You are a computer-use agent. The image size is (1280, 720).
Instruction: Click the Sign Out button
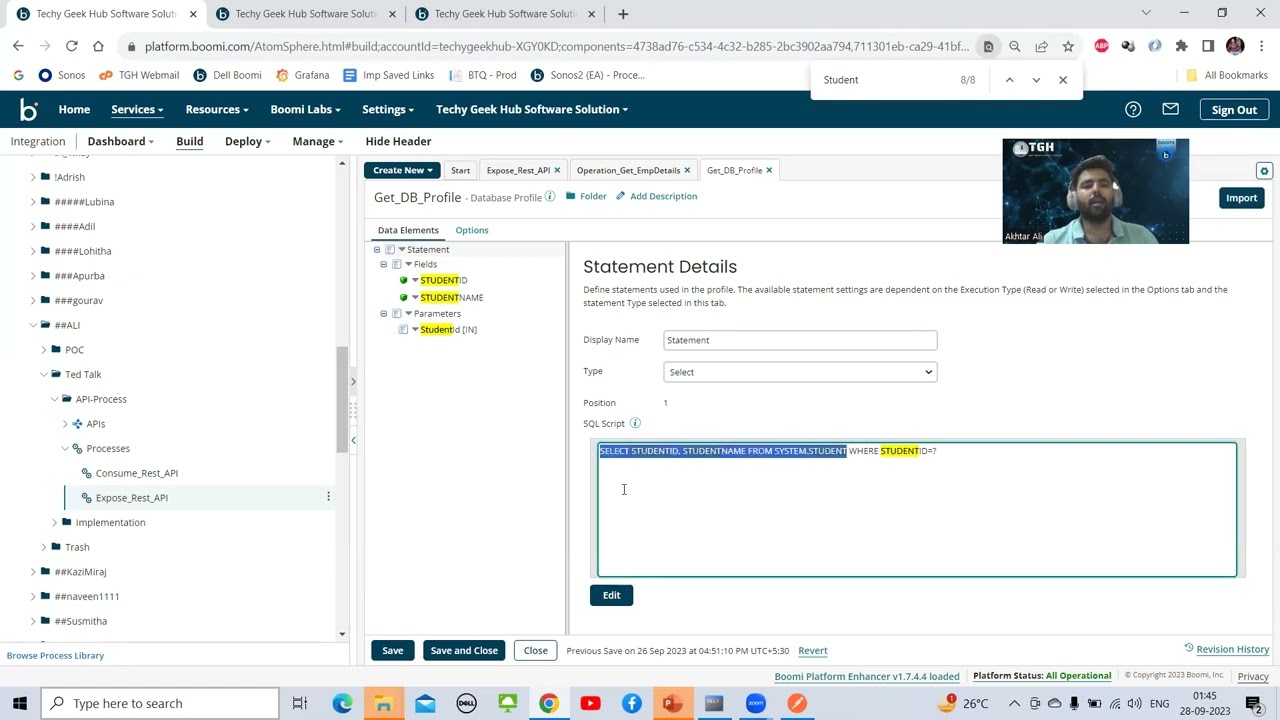(1234, 110)
